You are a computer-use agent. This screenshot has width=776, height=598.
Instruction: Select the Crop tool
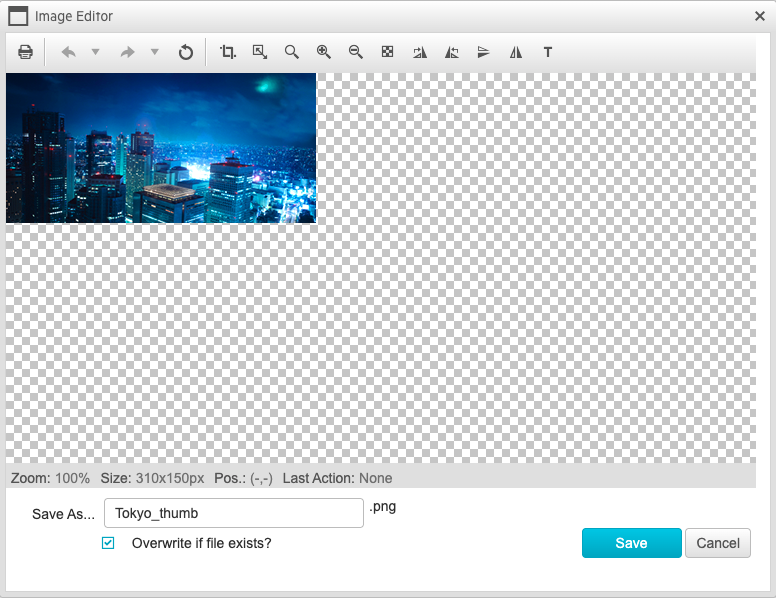click(228, 52)
